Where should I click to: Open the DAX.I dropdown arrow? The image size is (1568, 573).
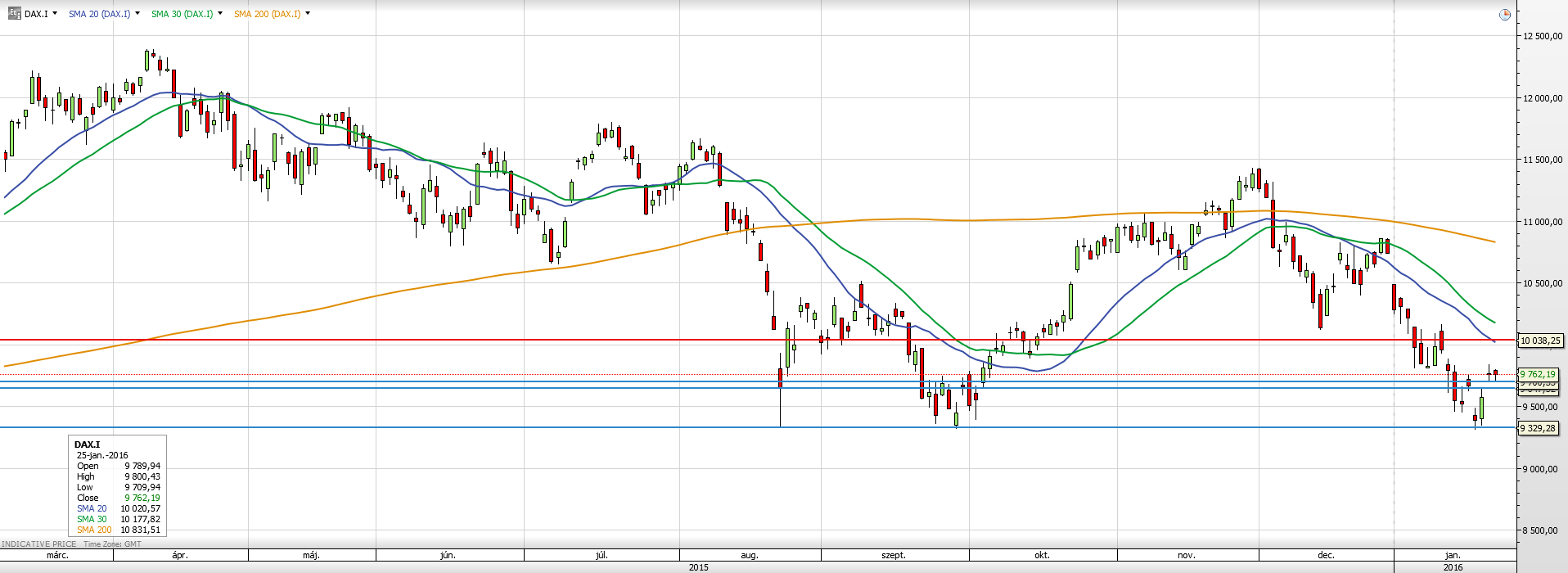coord(55,13)
